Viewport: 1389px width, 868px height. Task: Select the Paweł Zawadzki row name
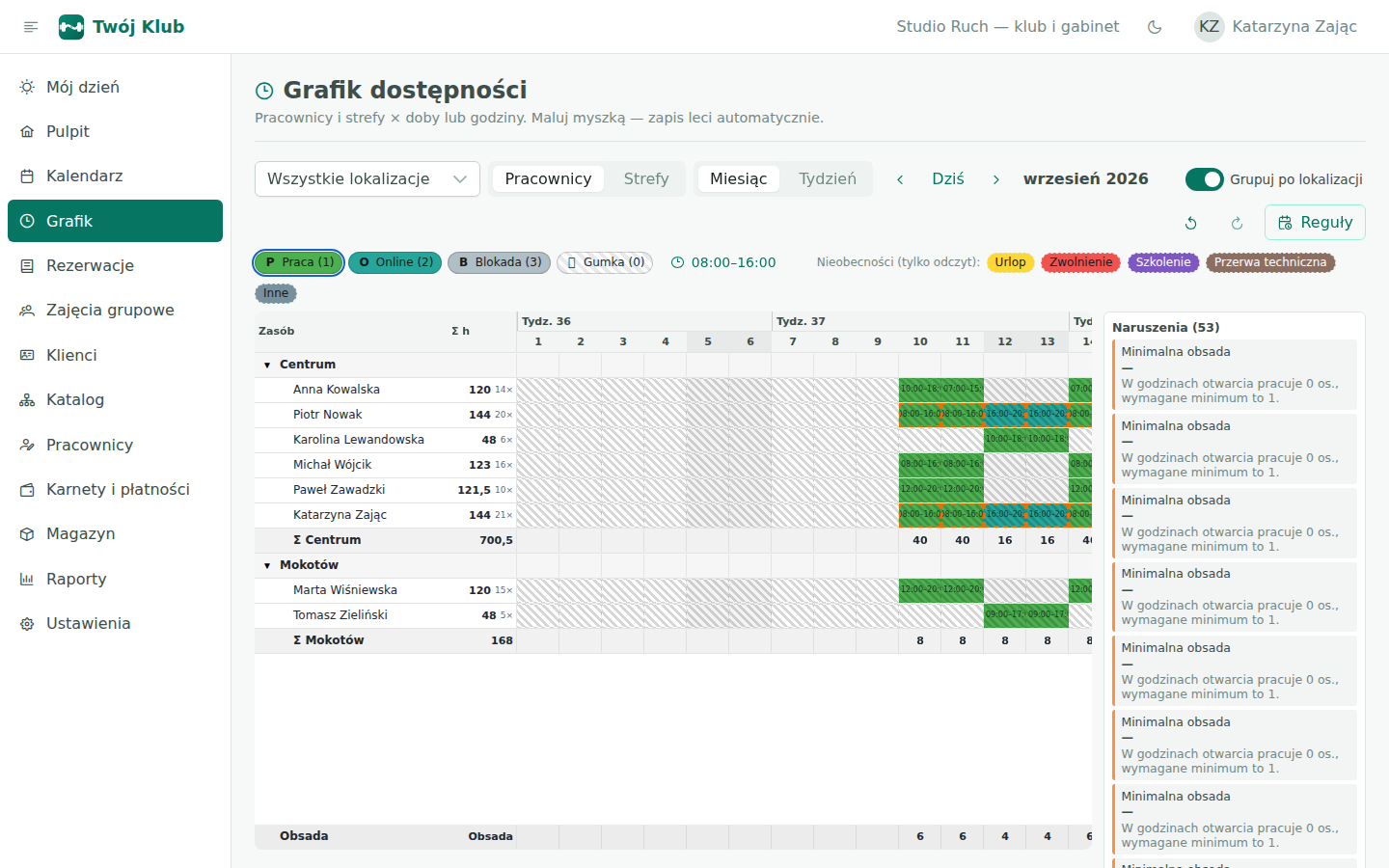(x=340, y=490)
